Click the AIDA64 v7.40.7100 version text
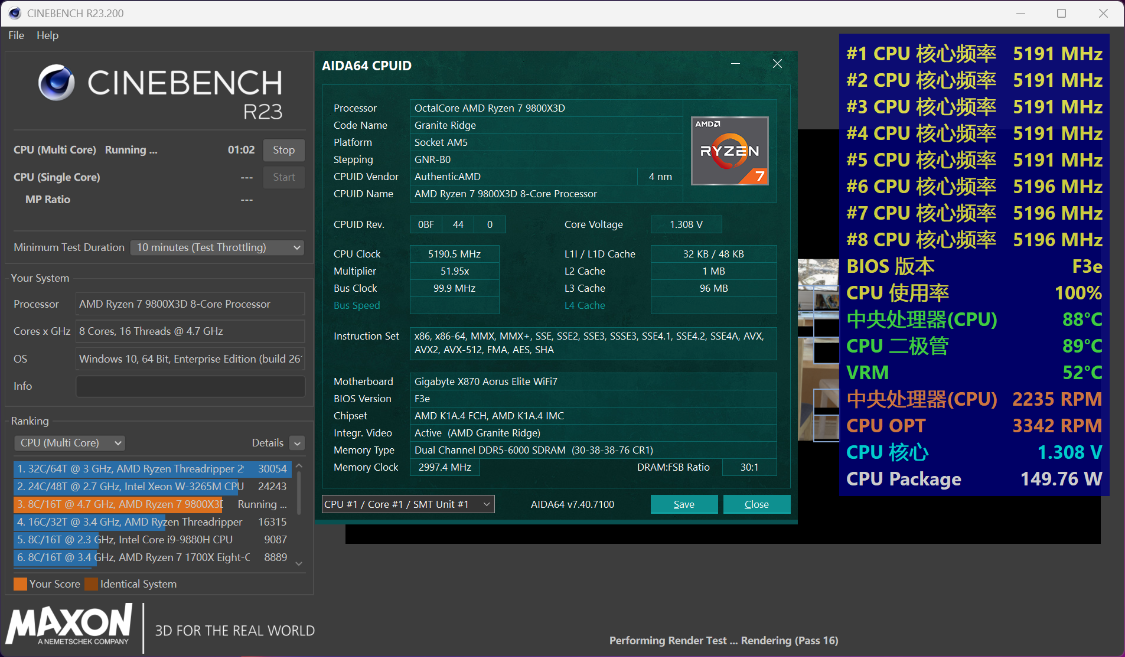1125x657 pixels. tap(573, 504)
